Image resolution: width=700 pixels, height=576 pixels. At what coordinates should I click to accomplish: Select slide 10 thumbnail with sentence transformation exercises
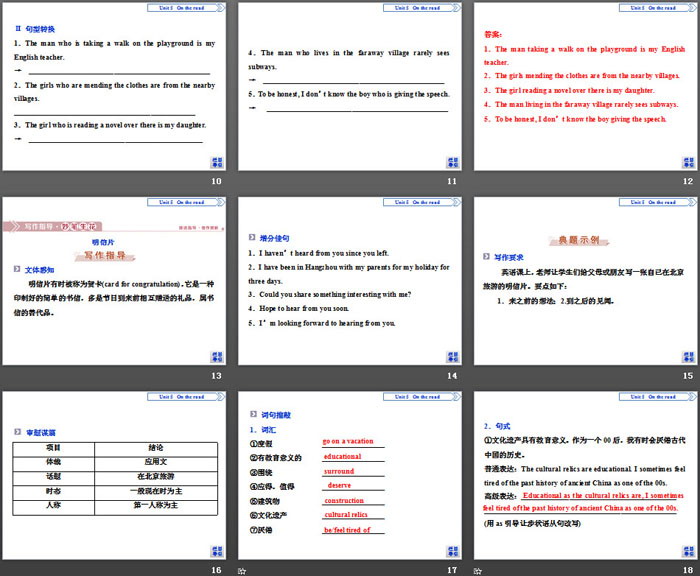[x=114, y=87]
